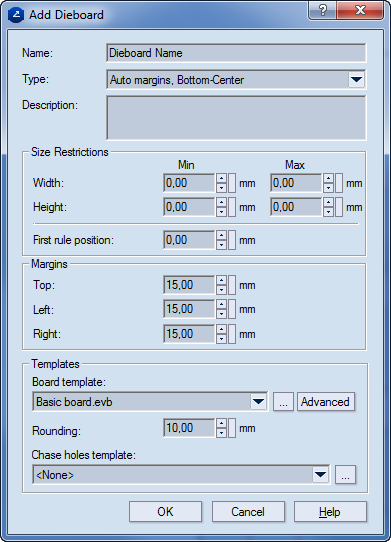Expand the Chase holes template dropdown

[320, 474]
